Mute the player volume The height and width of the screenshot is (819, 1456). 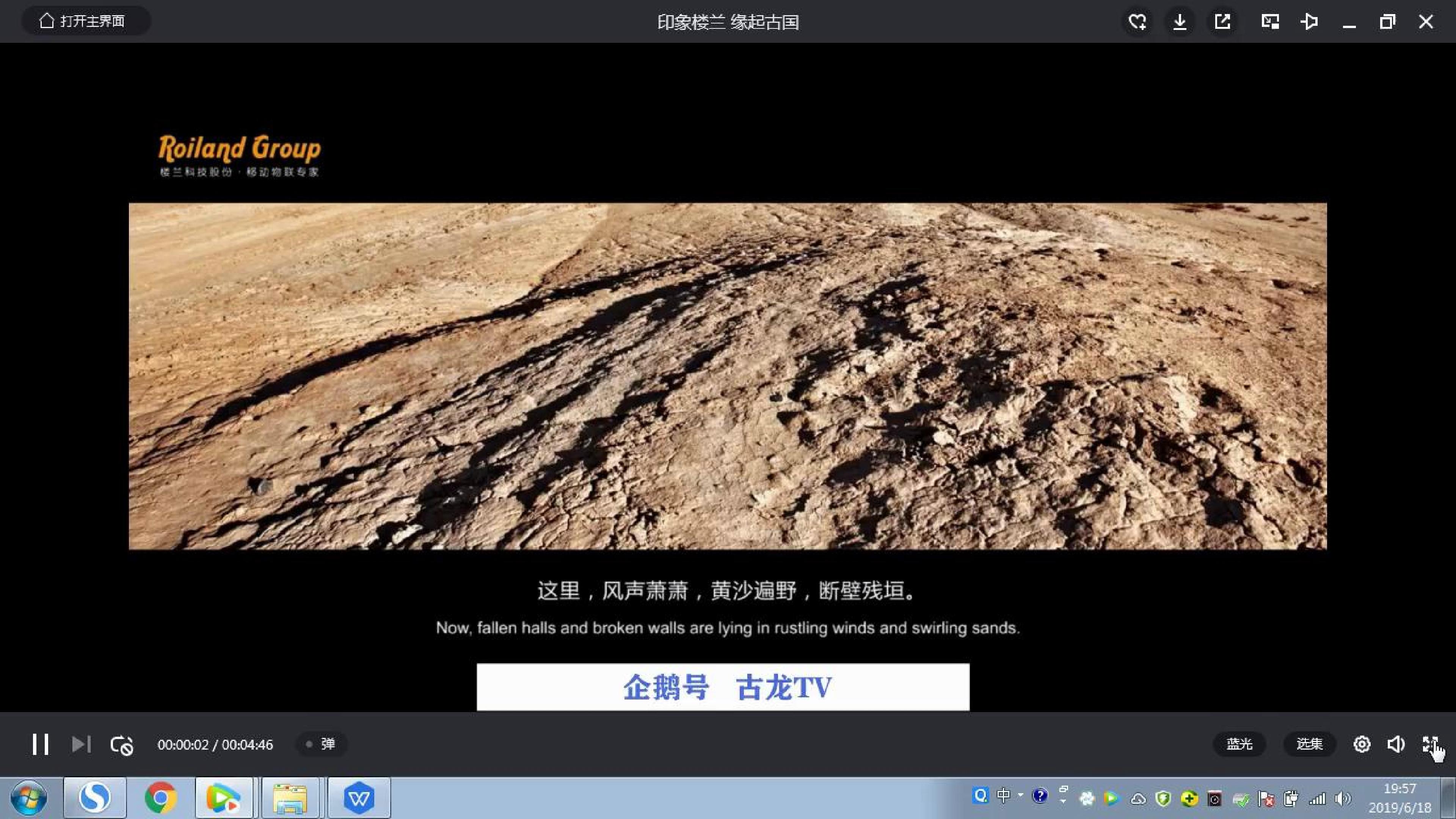tap(1395, 744)
